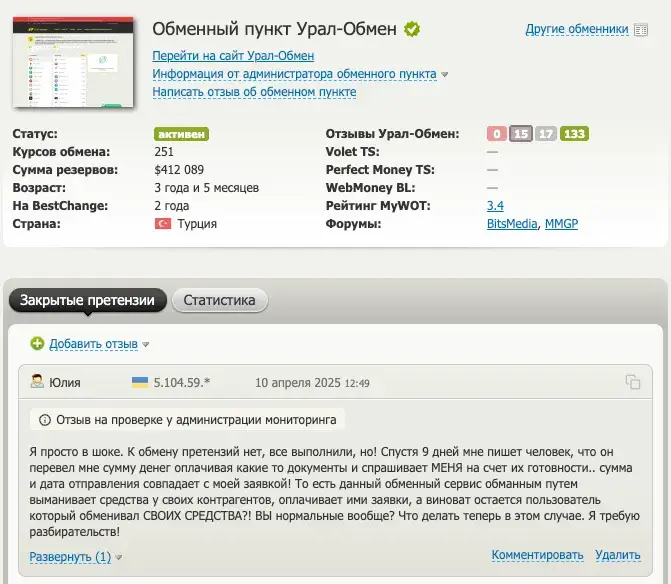
Task: Click the green 133 reviews badge
Action: 574,134
